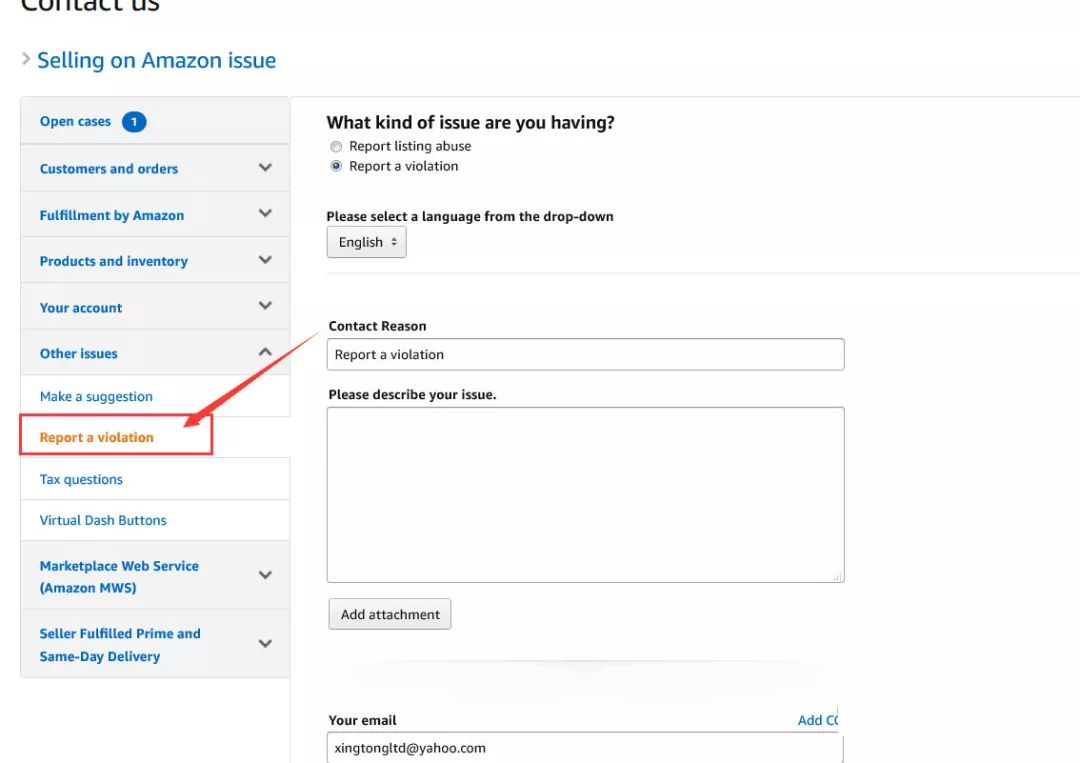This screenshot has height=763, width=1080.
Task: Click the Contact Reason input field
Action: 585,354
